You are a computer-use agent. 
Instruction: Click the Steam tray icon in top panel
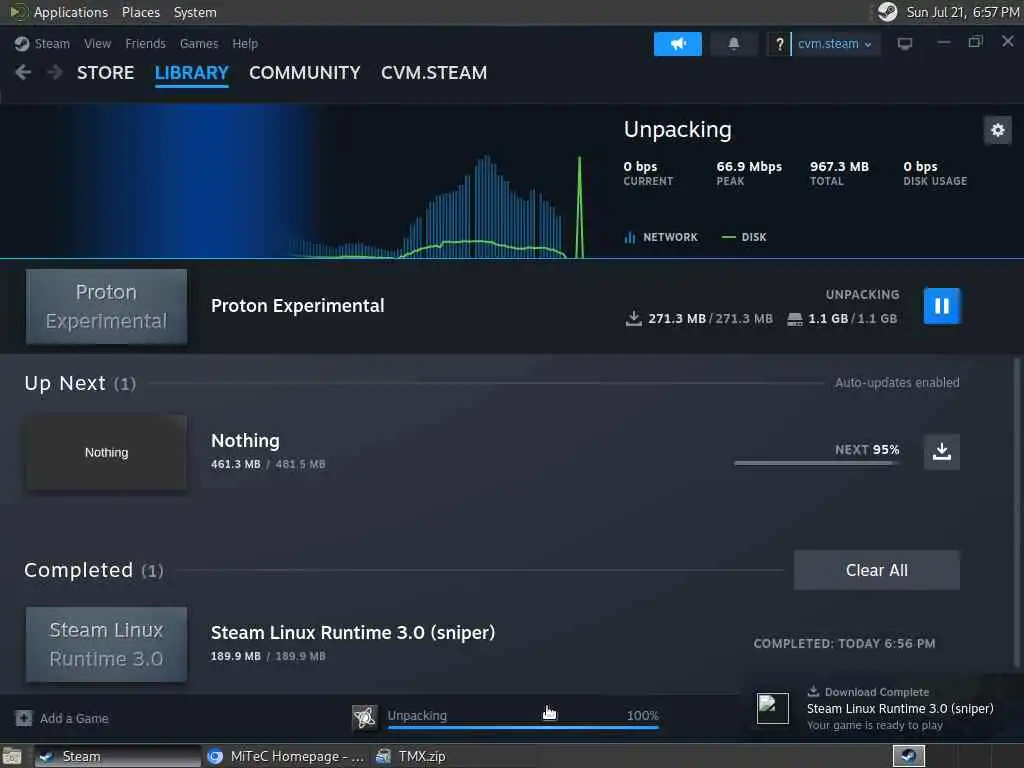click(x=887, y=12)
